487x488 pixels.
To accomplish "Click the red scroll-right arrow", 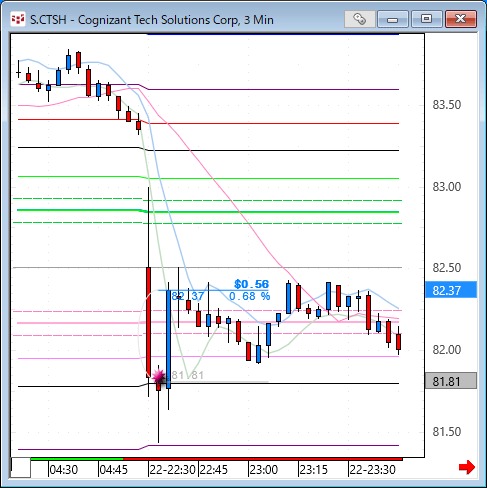I will pos(467,467).
